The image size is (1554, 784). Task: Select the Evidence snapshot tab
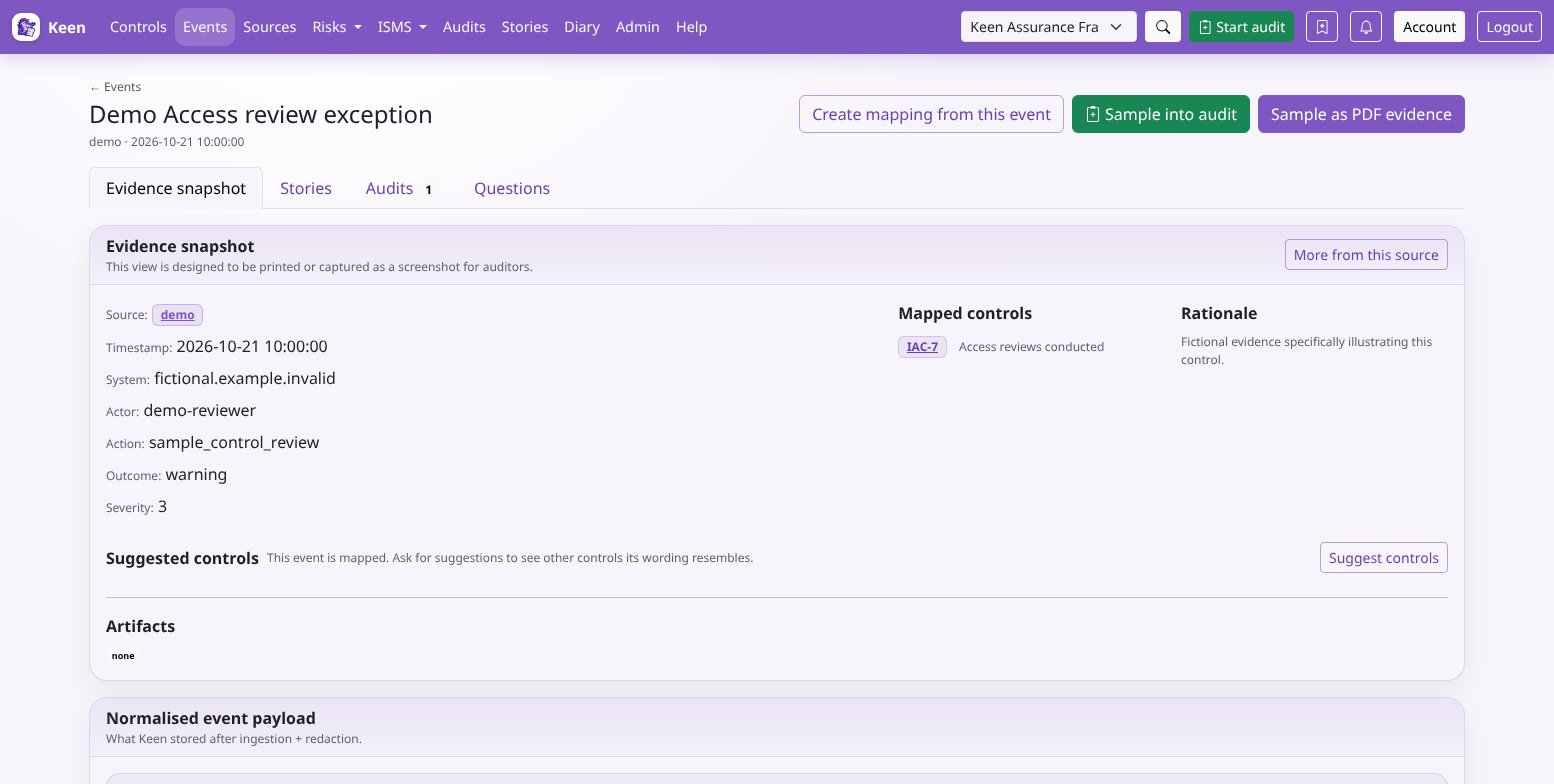coord(176,188)
